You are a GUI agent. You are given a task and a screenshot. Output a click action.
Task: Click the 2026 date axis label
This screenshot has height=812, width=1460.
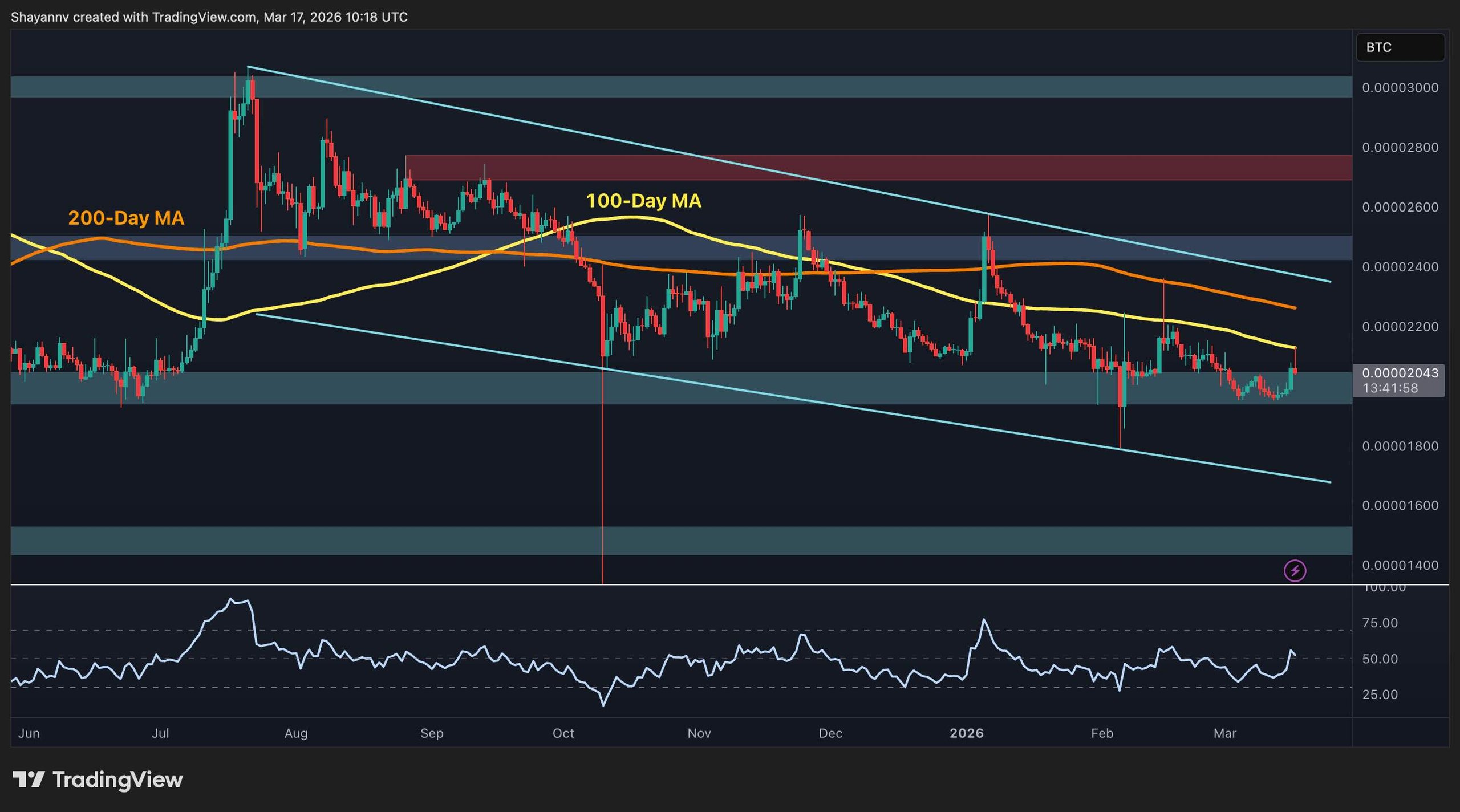tap(966, 733)
